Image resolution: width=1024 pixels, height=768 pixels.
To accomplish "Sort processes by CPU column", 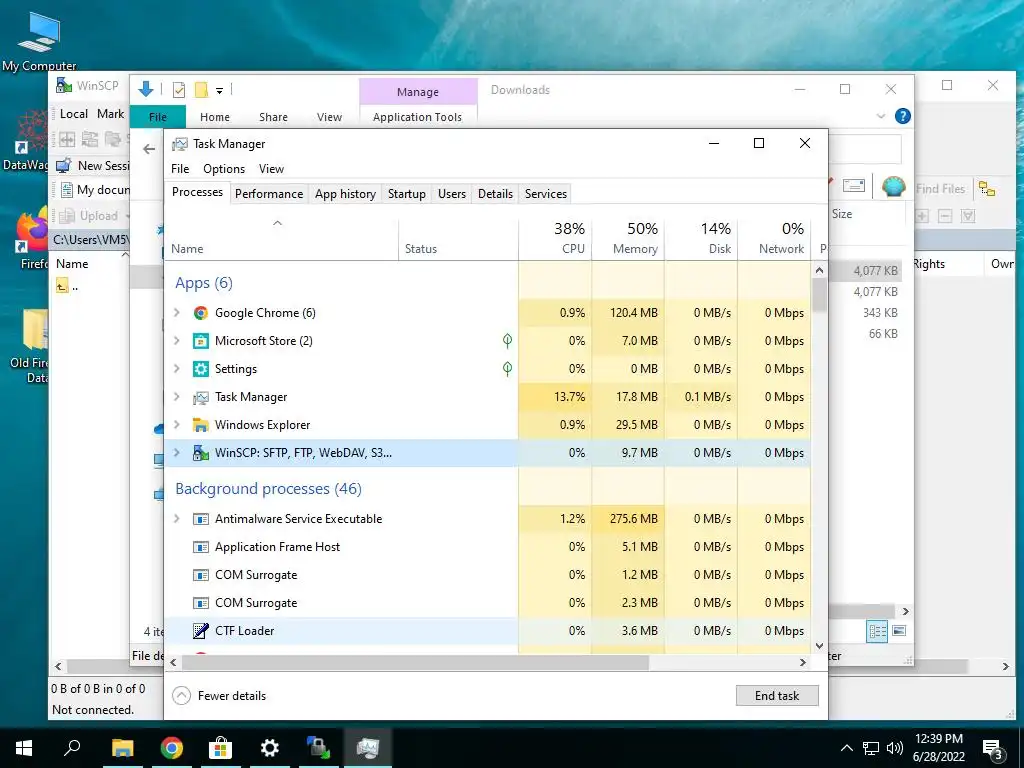I will 556,238.
